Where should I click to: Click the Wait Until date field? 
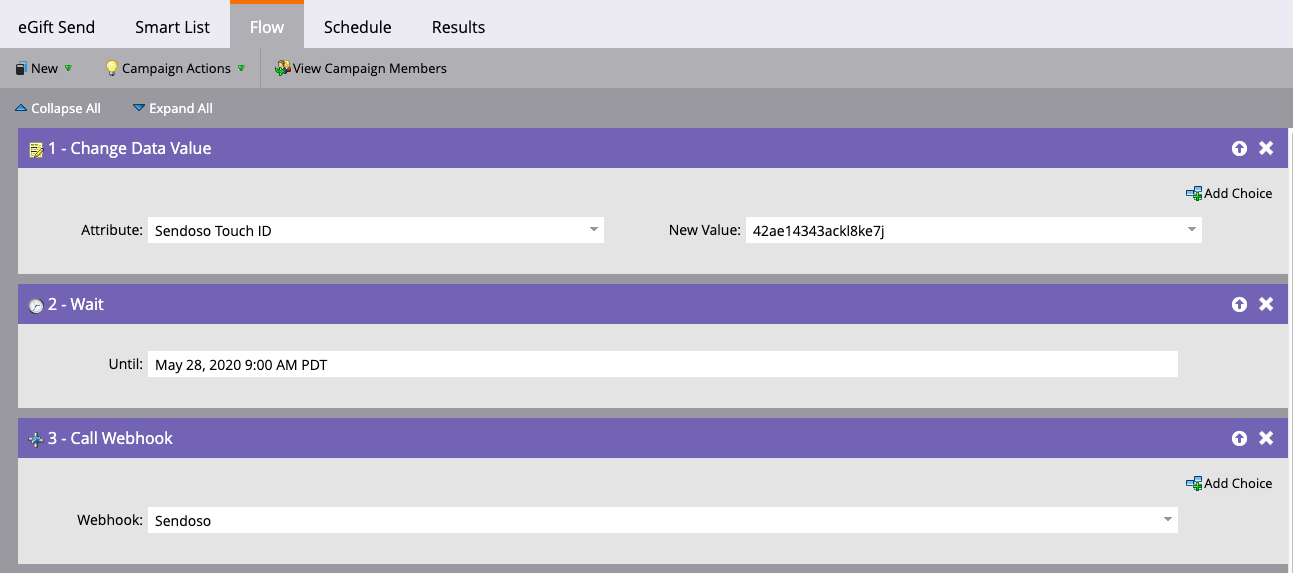(x=662, y=364)
